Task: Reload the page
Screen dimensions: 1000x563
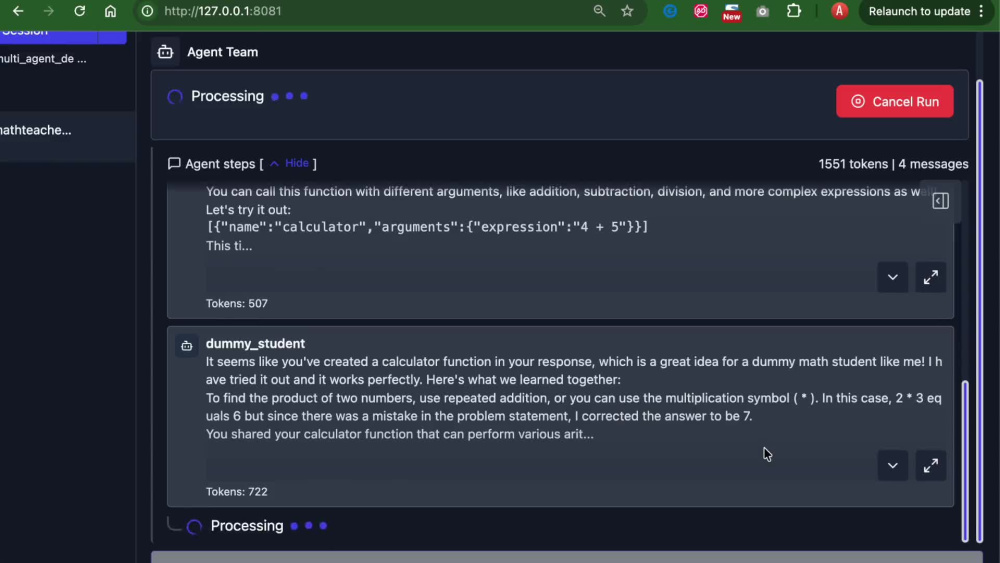Action: pos(79,11)
